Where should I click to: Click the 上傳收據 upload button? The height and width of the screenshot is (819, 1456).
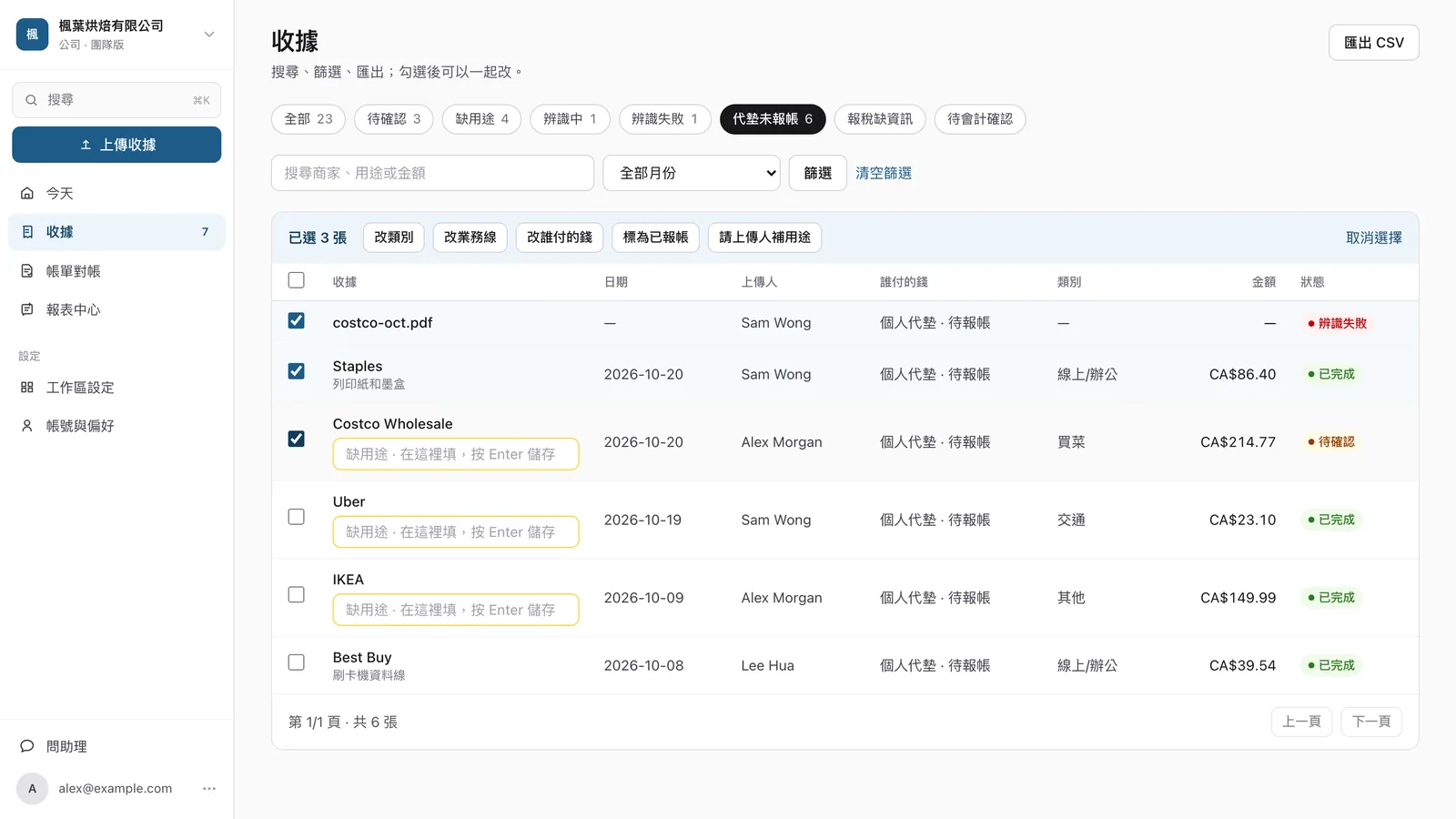pyautogui.click(x=116, y=145)
